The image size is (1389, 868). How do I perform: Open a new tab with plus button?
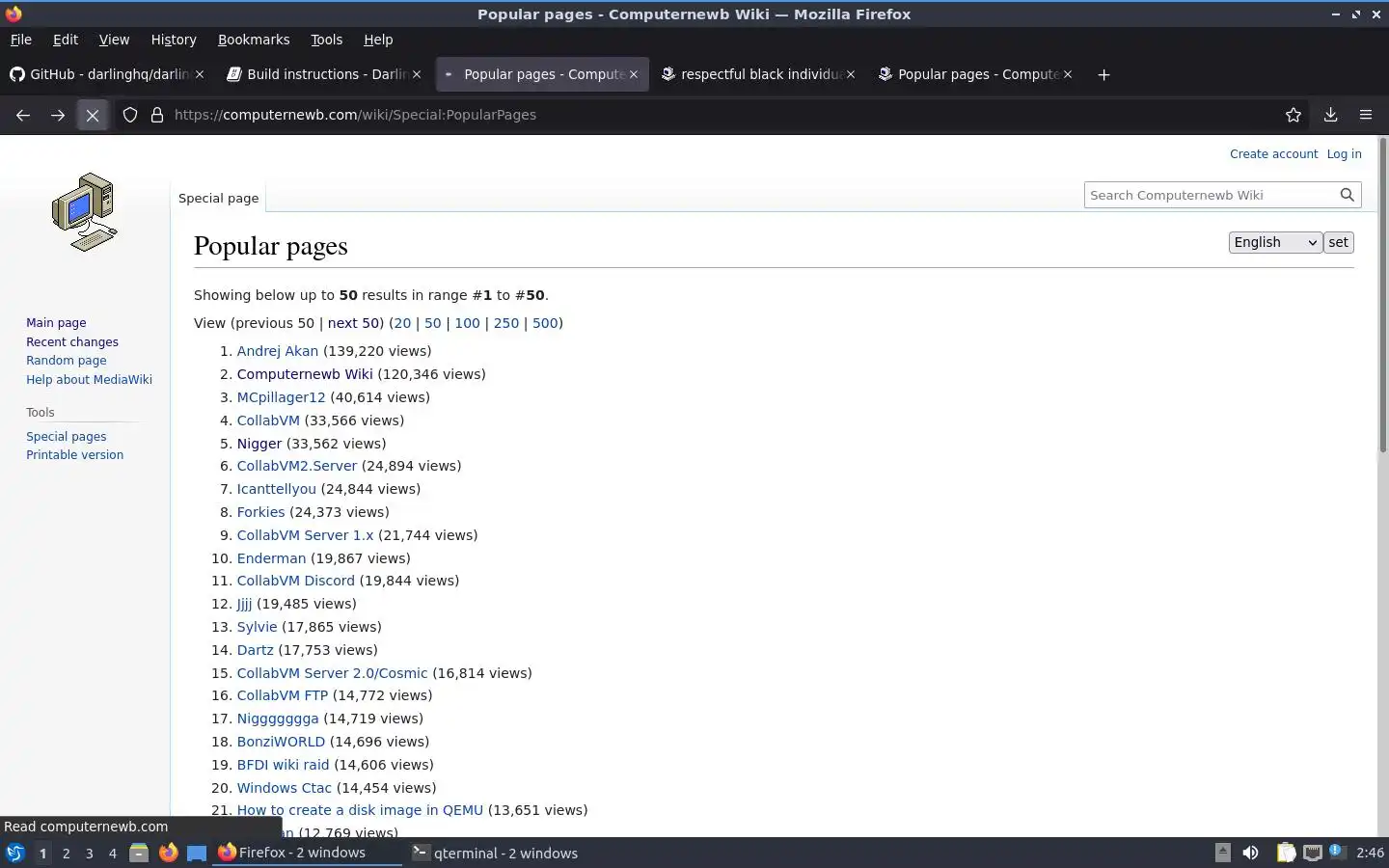tap(1103, 74)
